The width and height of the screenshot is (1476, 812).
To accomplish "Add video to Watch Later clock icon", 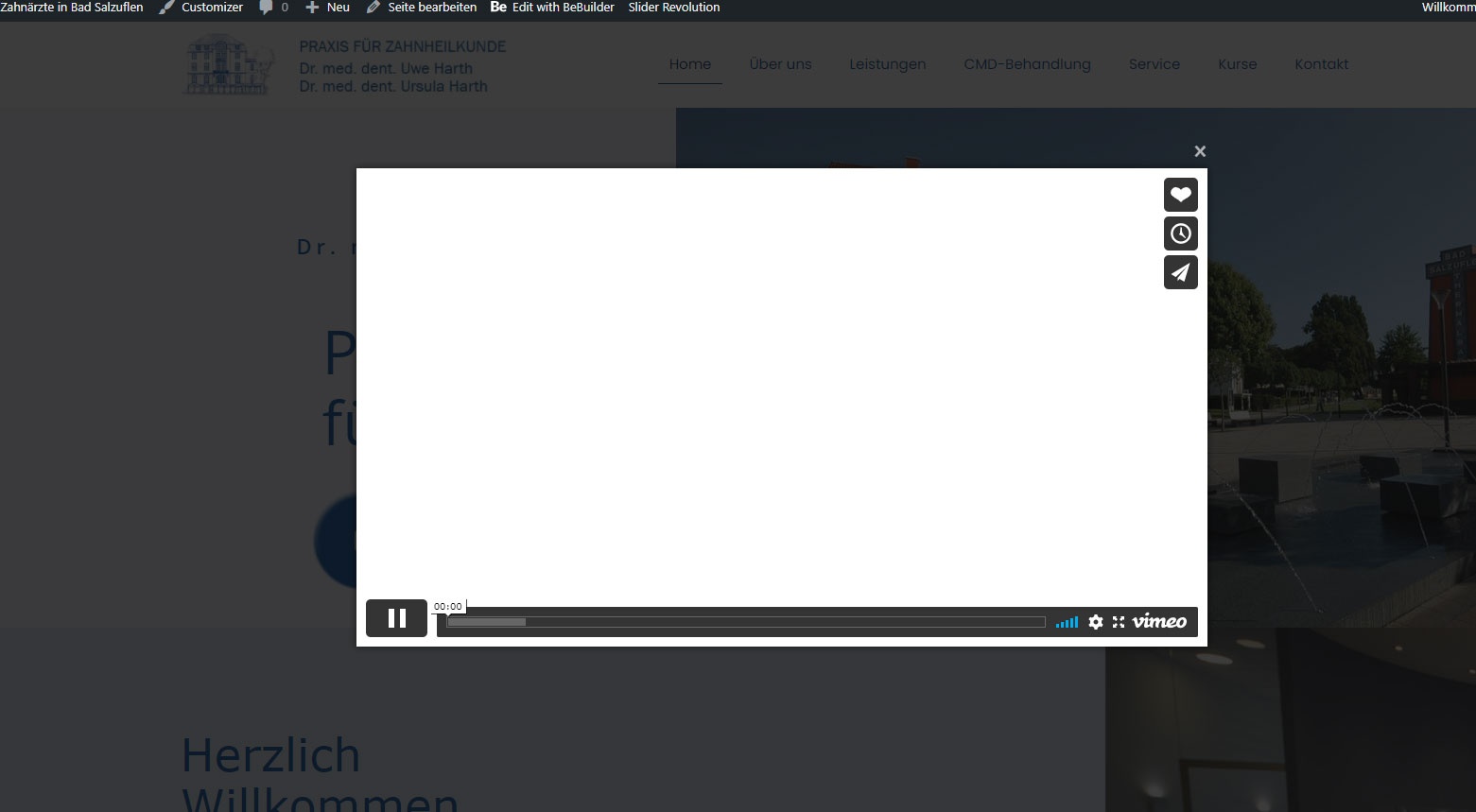I will pyautogui.click(x=1180, y=233).
